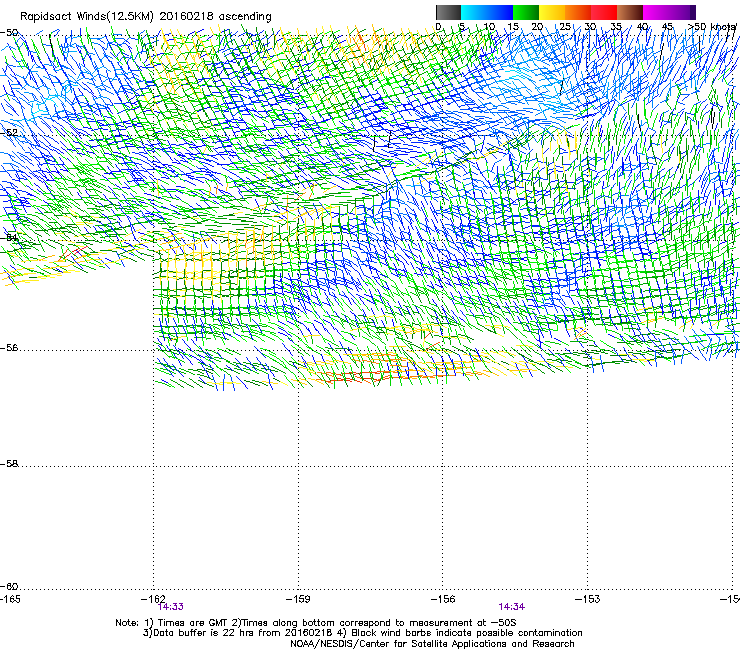Click the '10' value under the color bar
Screen dimensions: 740x650
coord(489,27)
